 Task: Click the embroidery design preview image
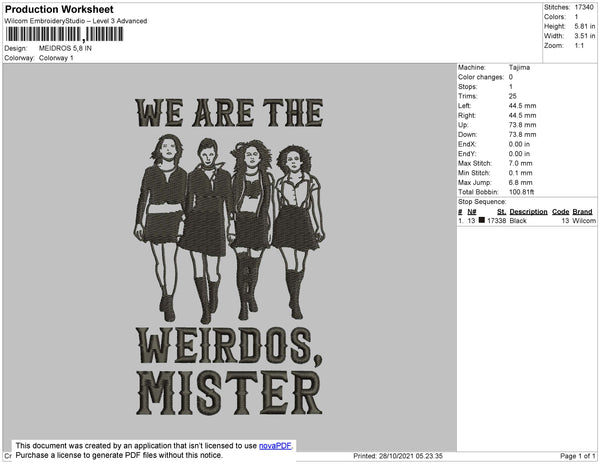230,257
